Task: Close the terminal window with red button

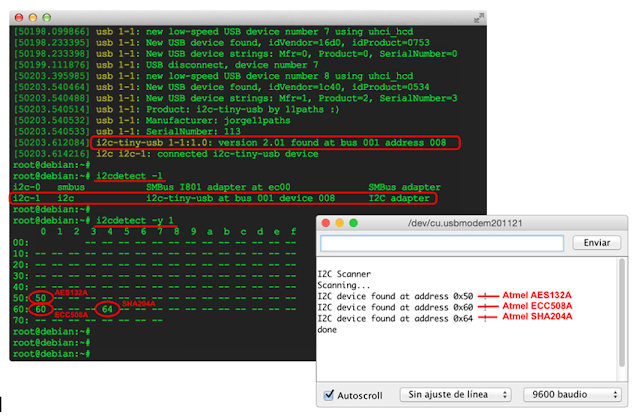Action: click(19, 18)
